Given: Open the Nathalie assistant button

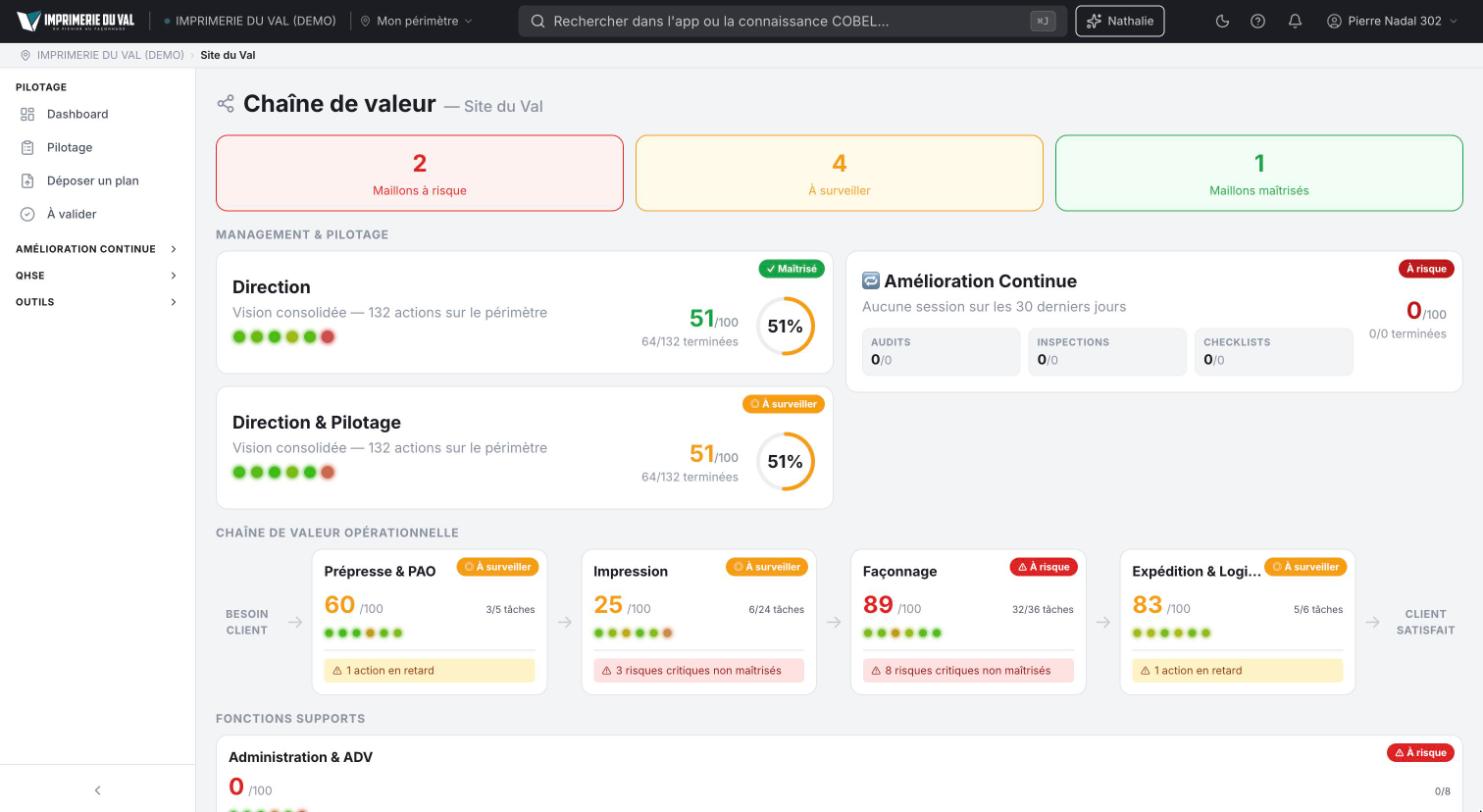Looking at the screenshot, I should 1120,21.
